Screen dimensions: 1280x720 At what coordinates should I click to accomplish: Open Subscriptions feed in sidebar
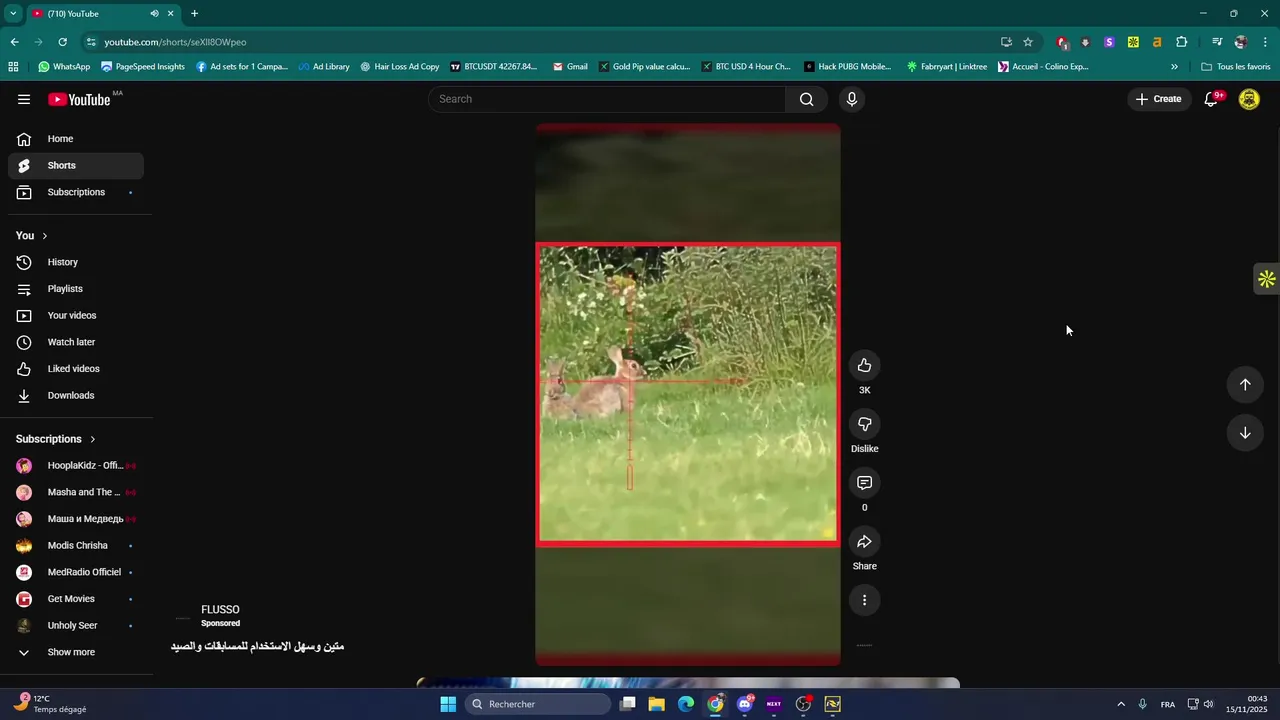point(76,192)
